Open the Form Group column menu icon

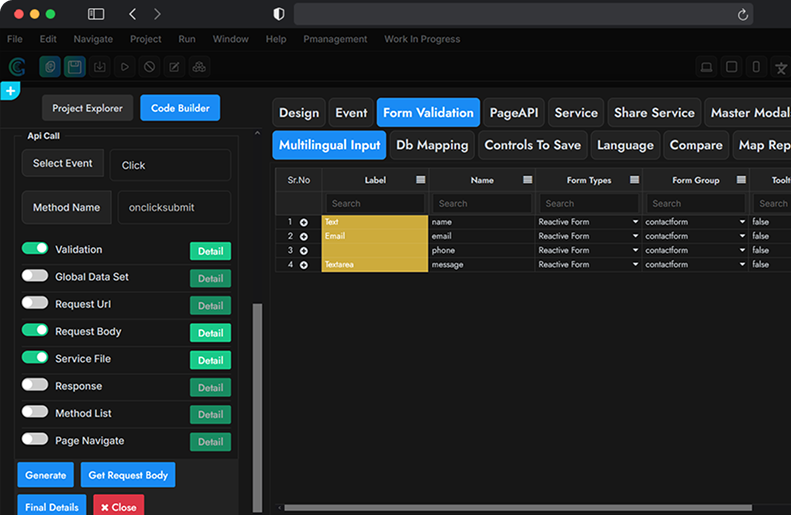click(x=741, y=180)
